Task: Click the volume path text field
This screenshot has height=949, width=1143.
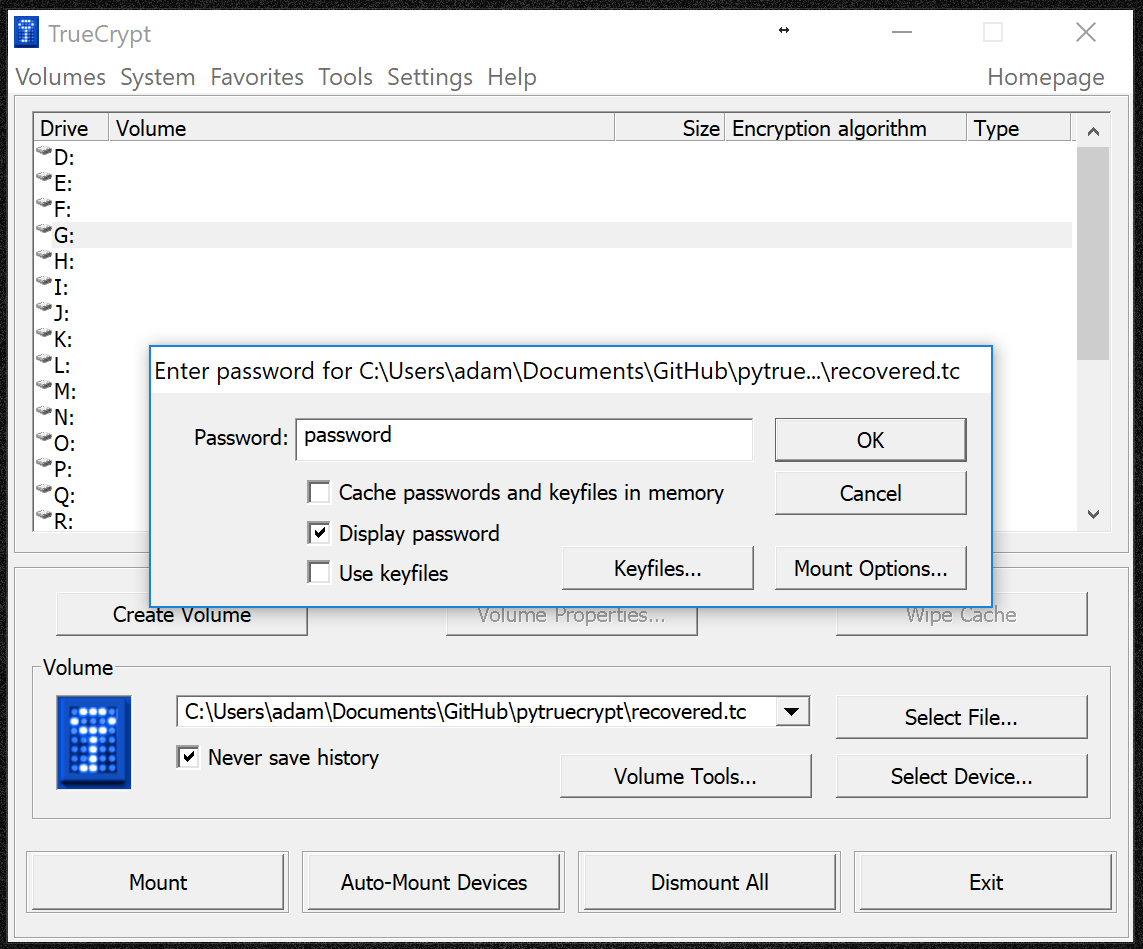Action: [x=476, y=711]
